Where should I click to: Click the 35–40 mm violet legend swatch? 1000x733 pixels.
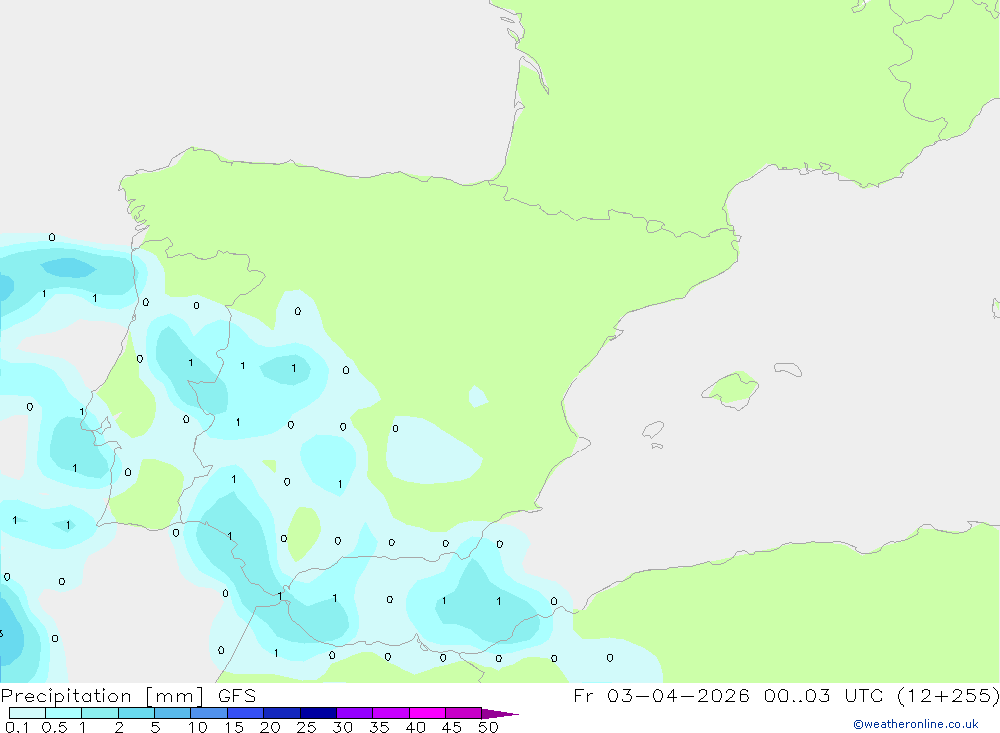[391, 713]
